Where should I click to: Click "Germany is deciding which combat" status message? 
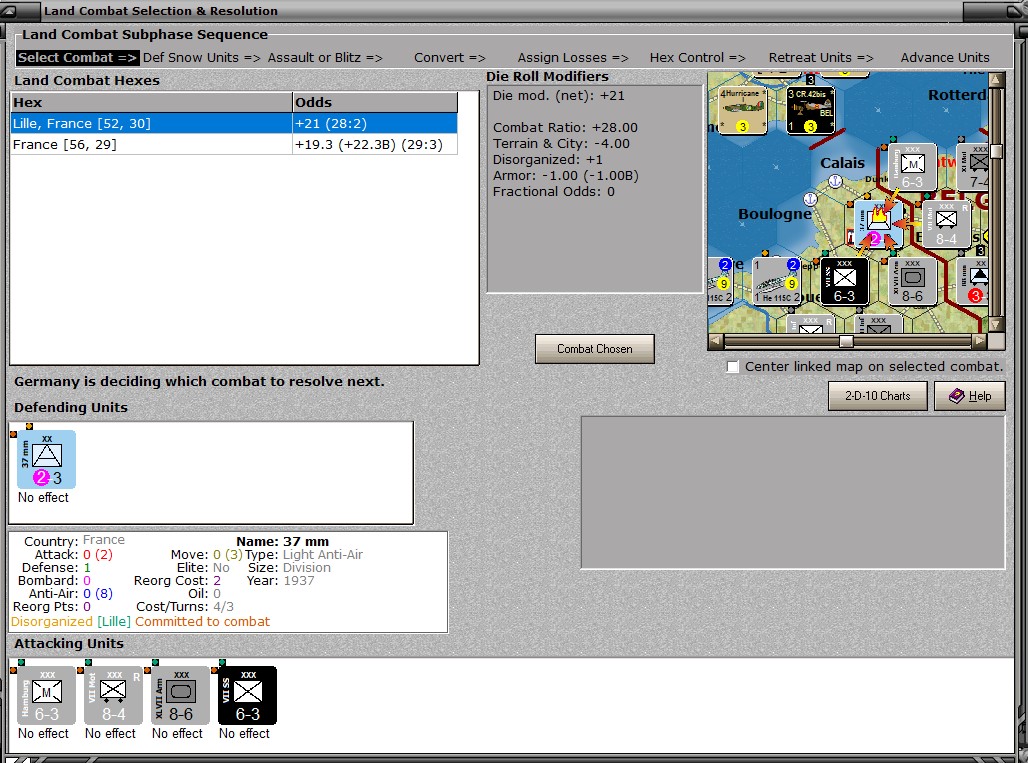(x=199, y=382)
